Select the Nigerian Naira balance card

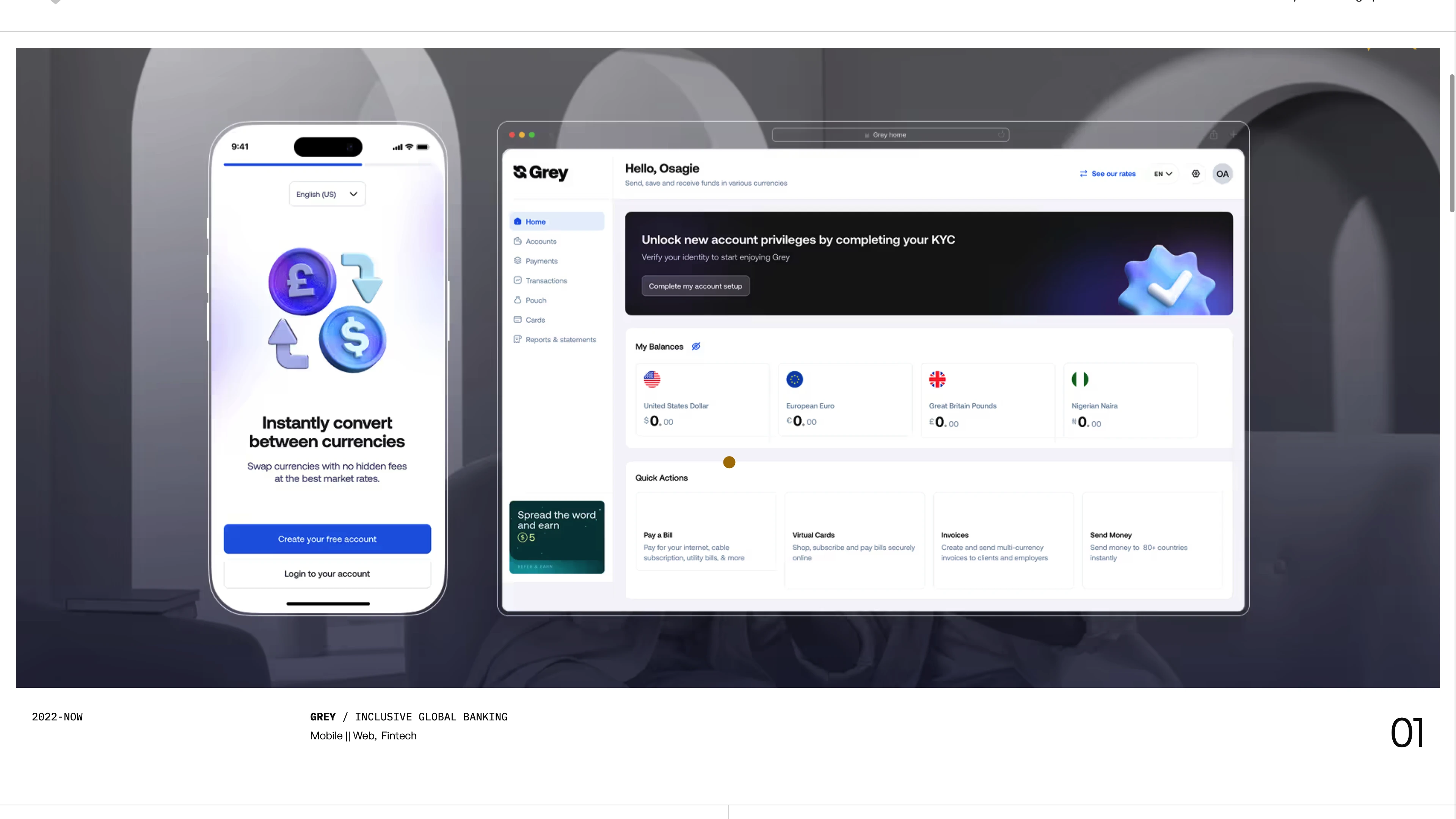click(x=1130, y=400)
